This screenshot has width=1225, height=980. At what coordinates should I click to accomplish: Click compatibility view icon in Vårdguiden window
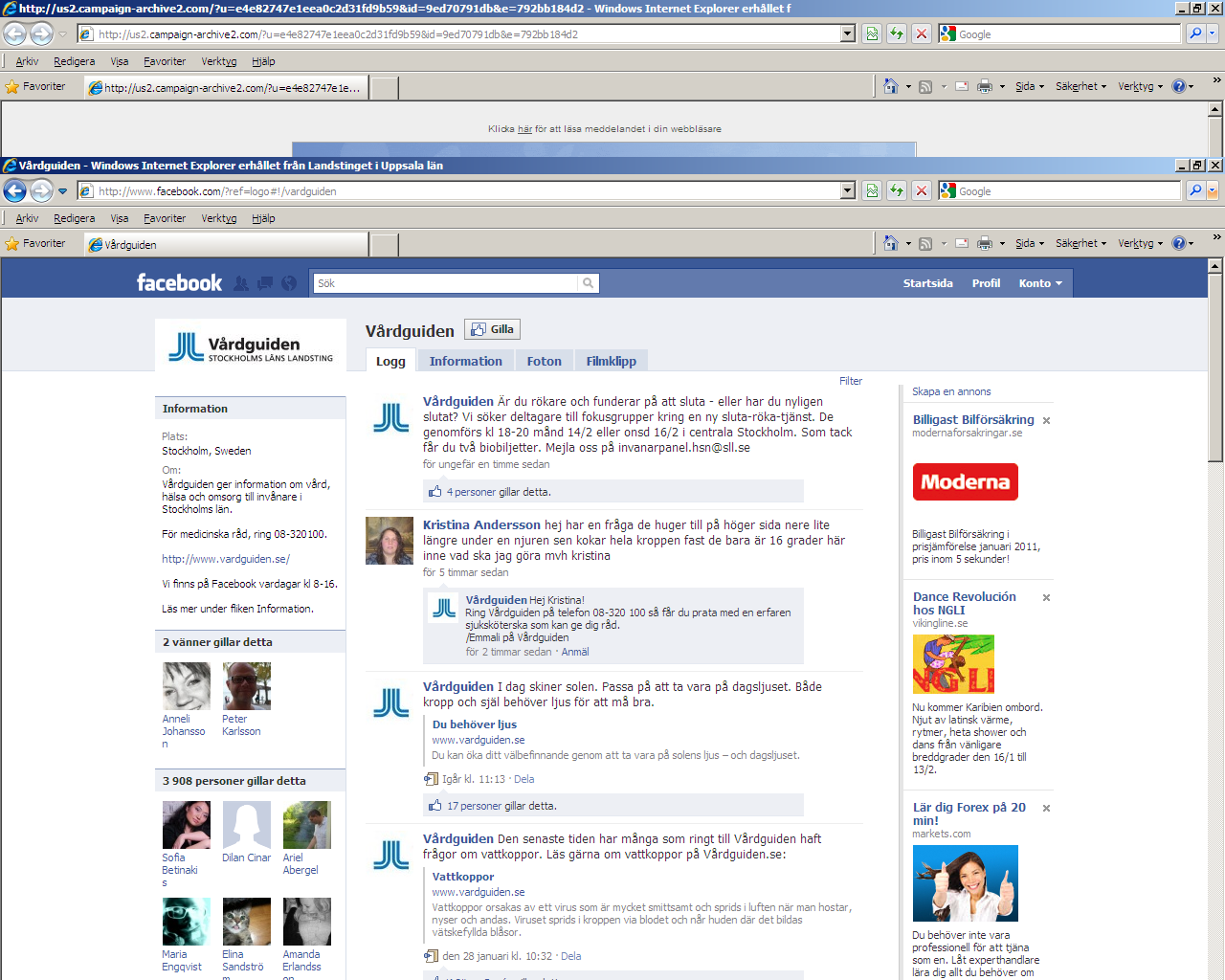pyautogui.click(x=872, y=190)
